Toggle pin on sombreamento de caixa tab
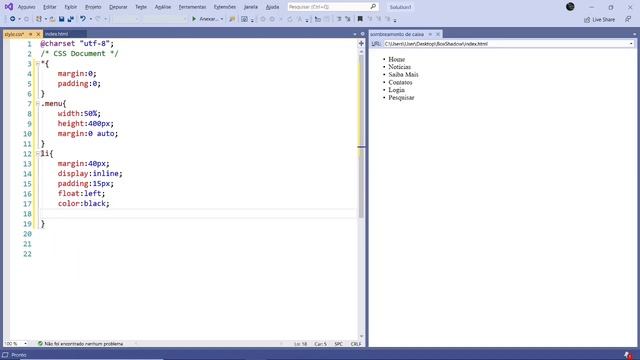The width and height of the screenshot is (640, 360). 430,34
